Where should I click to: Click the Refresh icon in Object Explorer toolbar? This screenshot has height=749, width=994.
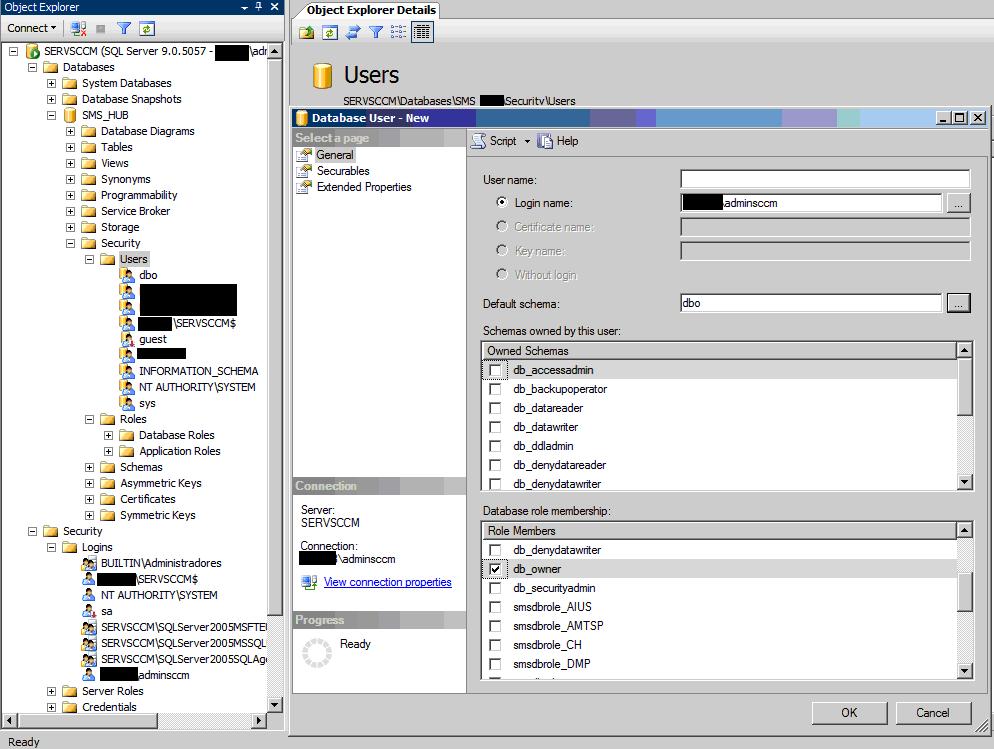[x=146, y=29]
